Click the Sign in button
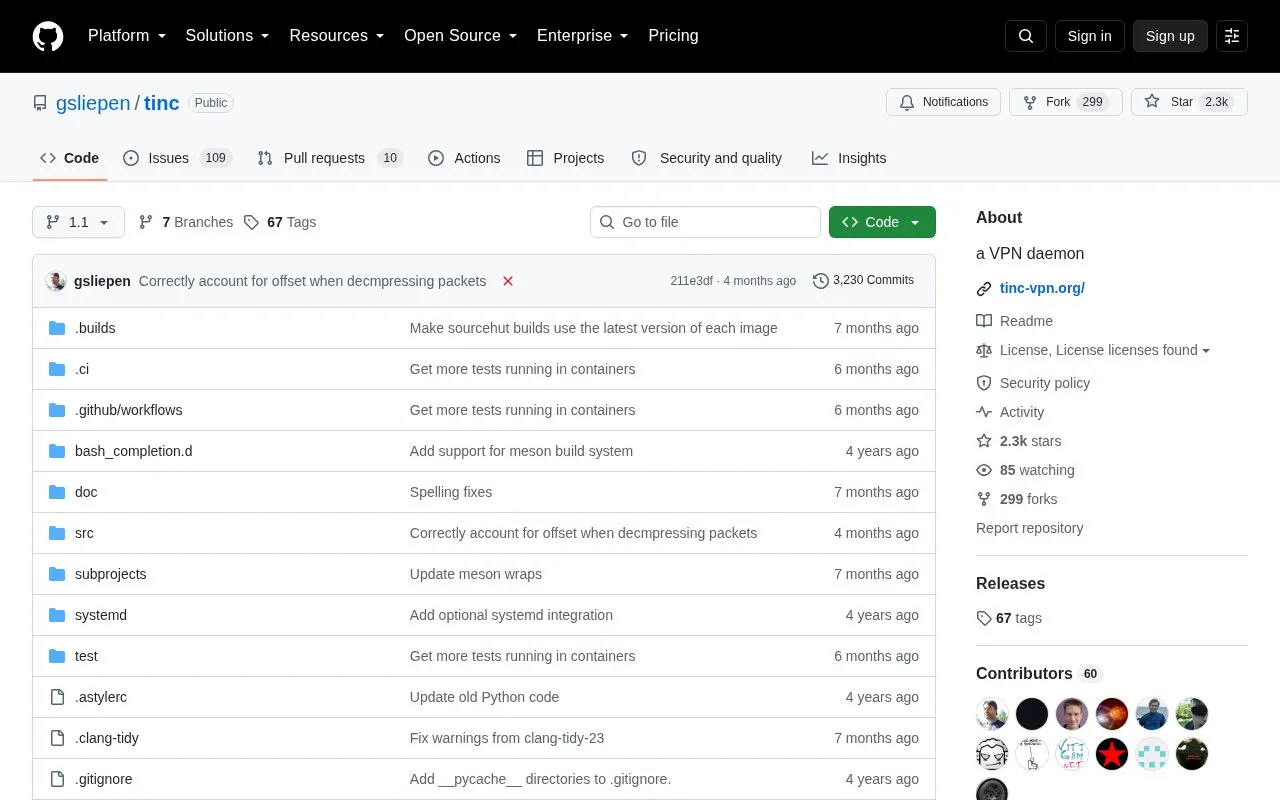This screenshot has height=800, width=1280. point(1089,36)
